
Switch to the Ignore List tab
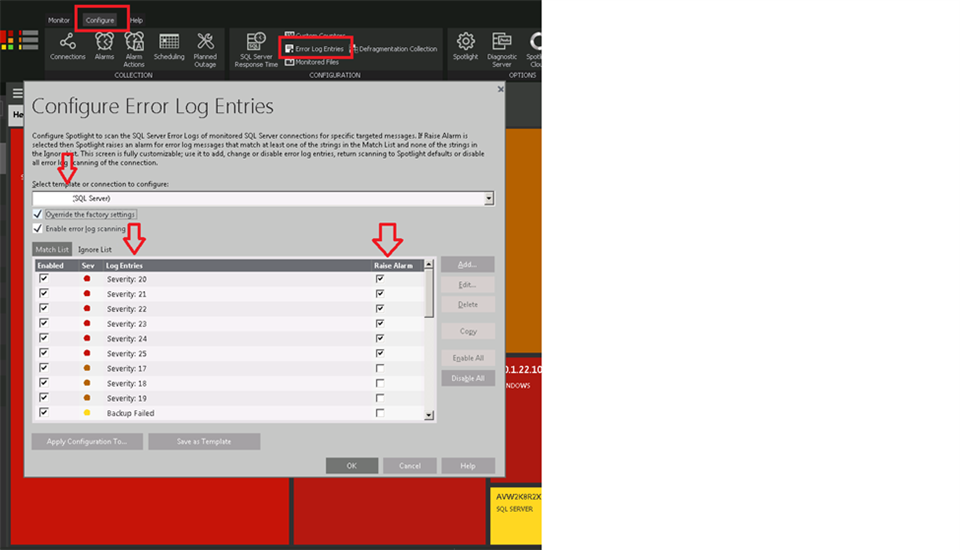[95, 249]
